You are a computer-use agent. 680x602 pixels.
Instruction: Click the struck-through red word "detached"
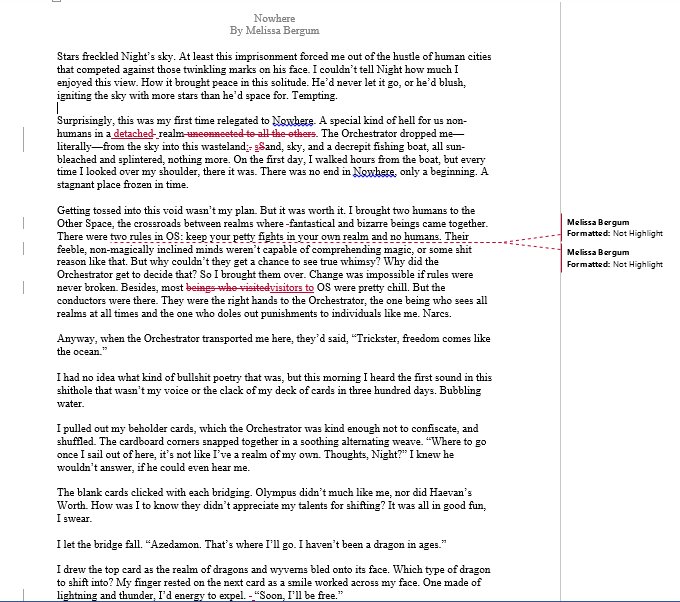tap(134, 133)
